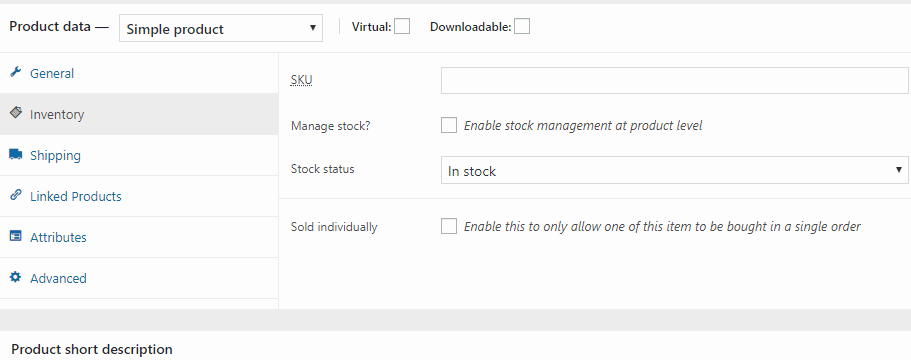
Task: Open the Stock status dropdown
Action: (675, 170)
